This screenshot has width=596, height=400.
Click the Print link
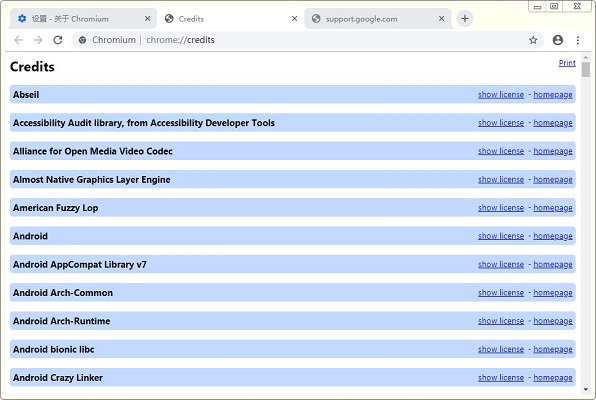click(x=567, y=63)
